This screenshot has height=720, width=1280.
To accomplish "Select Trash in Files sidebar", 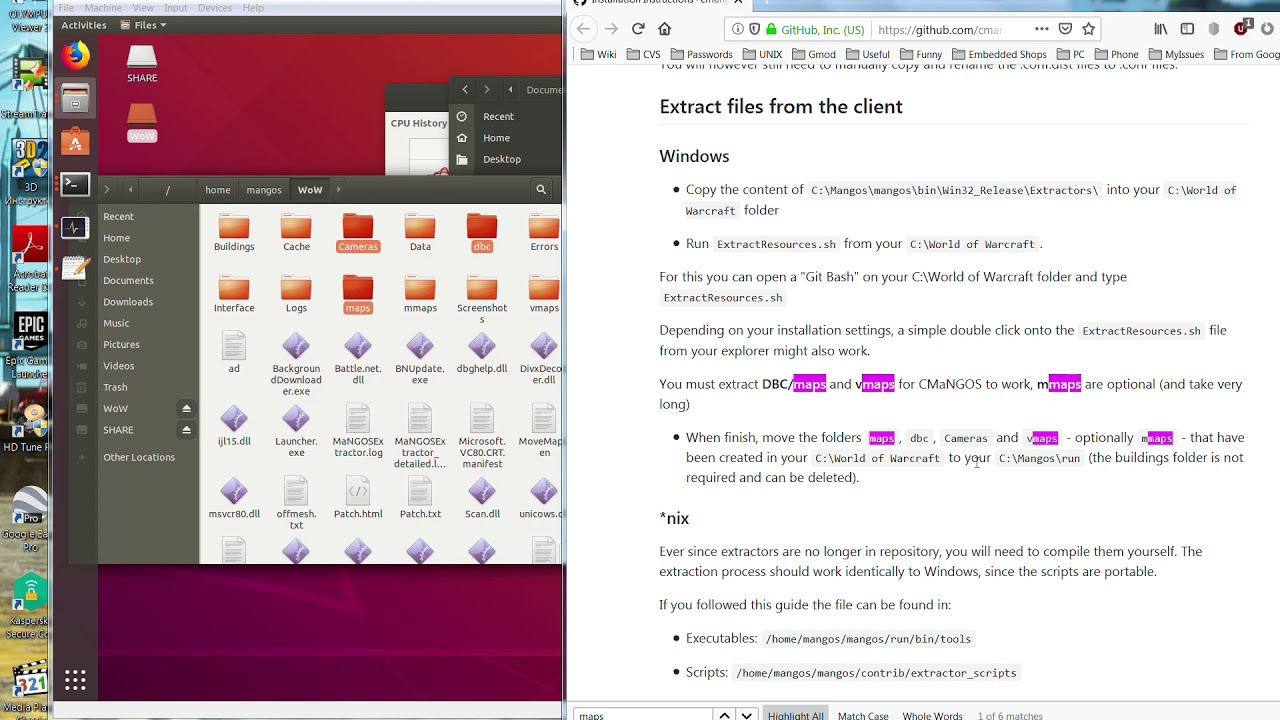I will (x=115, y=387).
